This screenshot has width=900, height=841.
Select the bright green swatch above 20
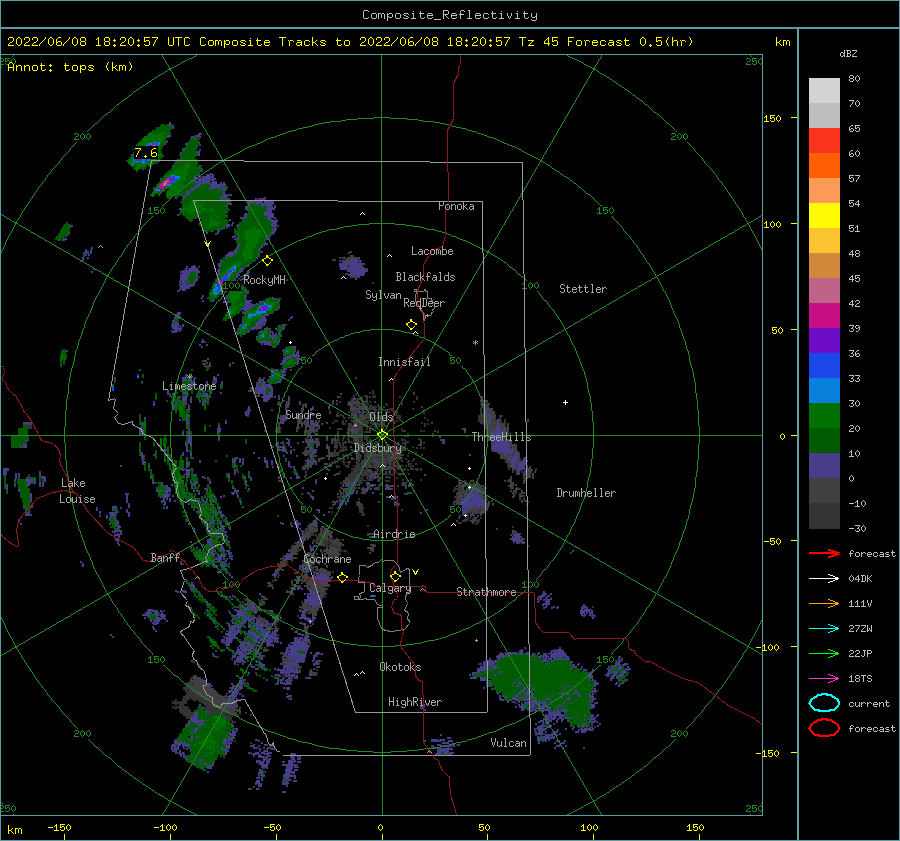pos(824,416)
